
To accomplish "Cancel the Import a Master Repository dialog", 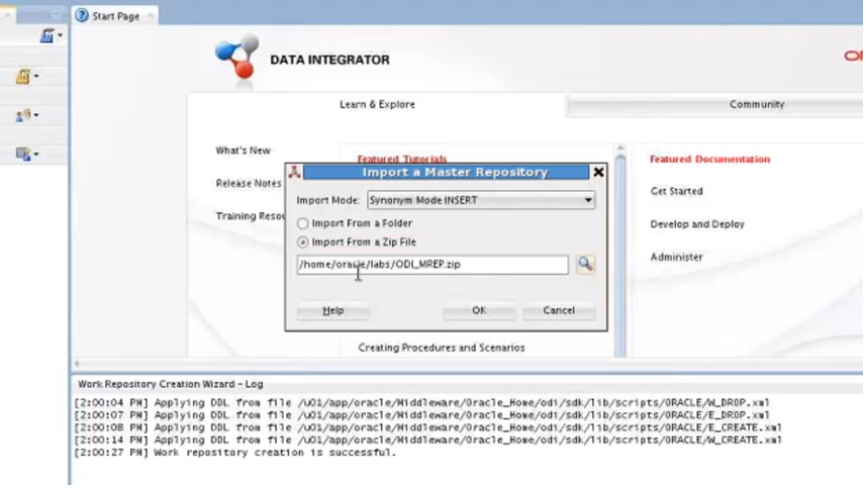I will tap(558, 311).
